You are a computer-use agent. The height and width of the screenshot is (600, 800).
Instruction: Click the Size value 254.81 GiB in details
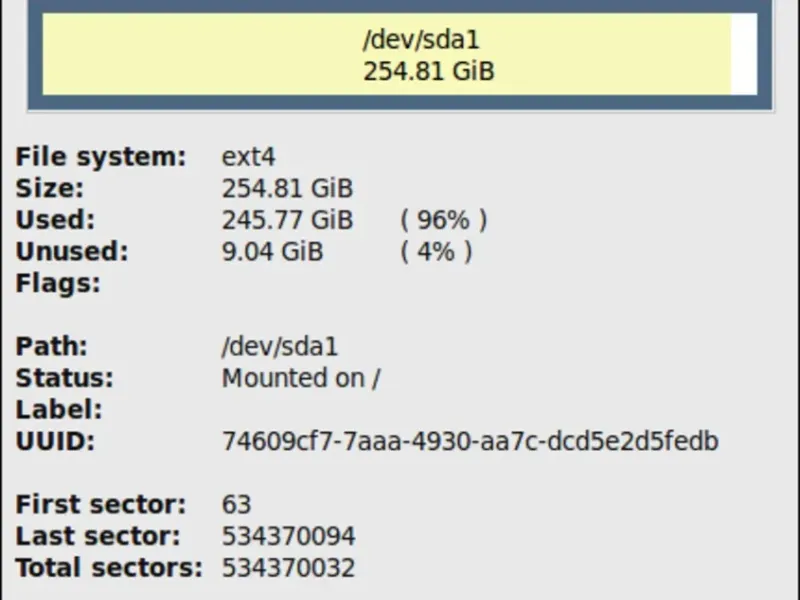point(287,188)
